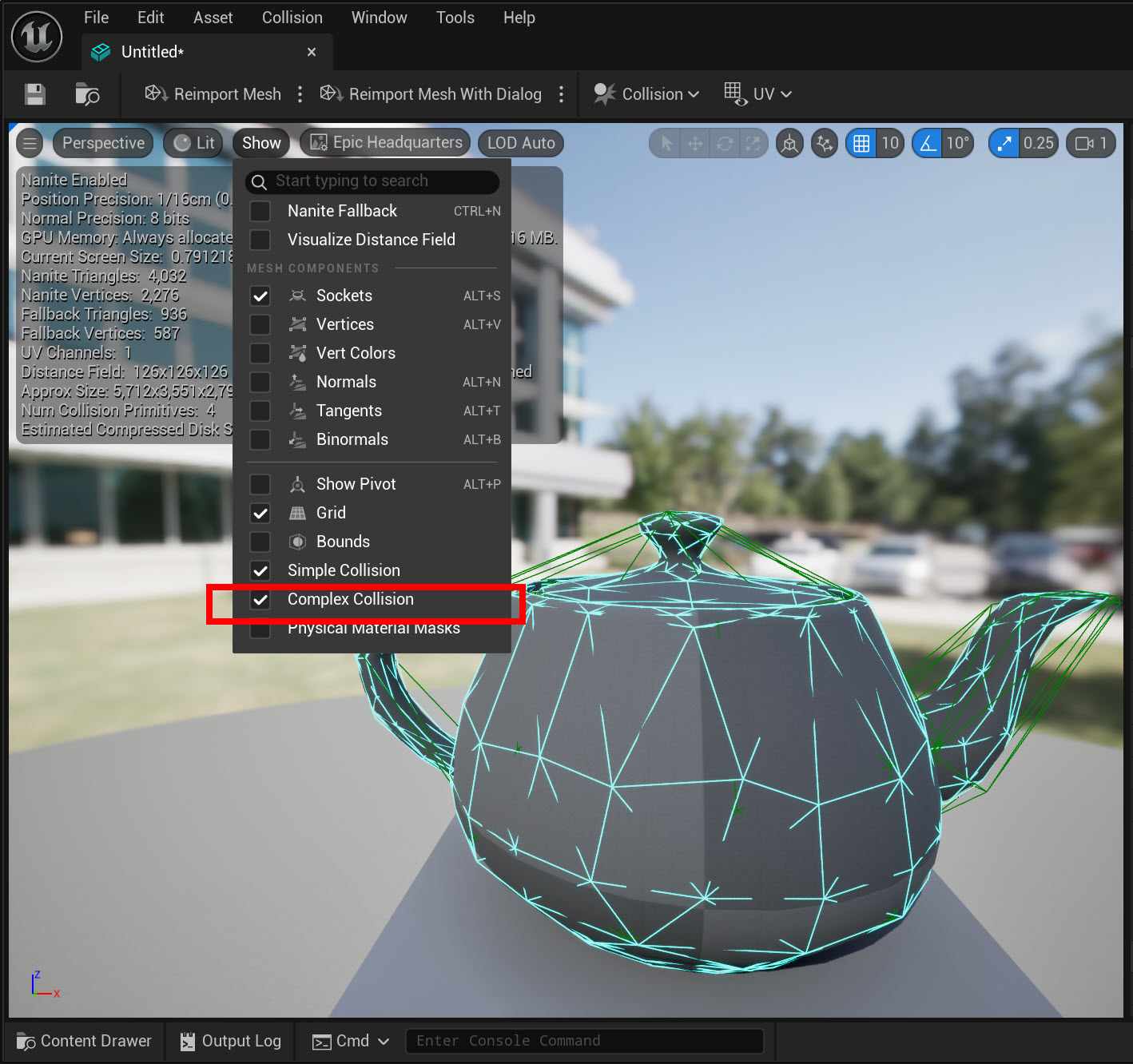Viewport: 1133px width, 1064px height.
Task: Open the rotation snap value 10°
Action: pos(958,144)
